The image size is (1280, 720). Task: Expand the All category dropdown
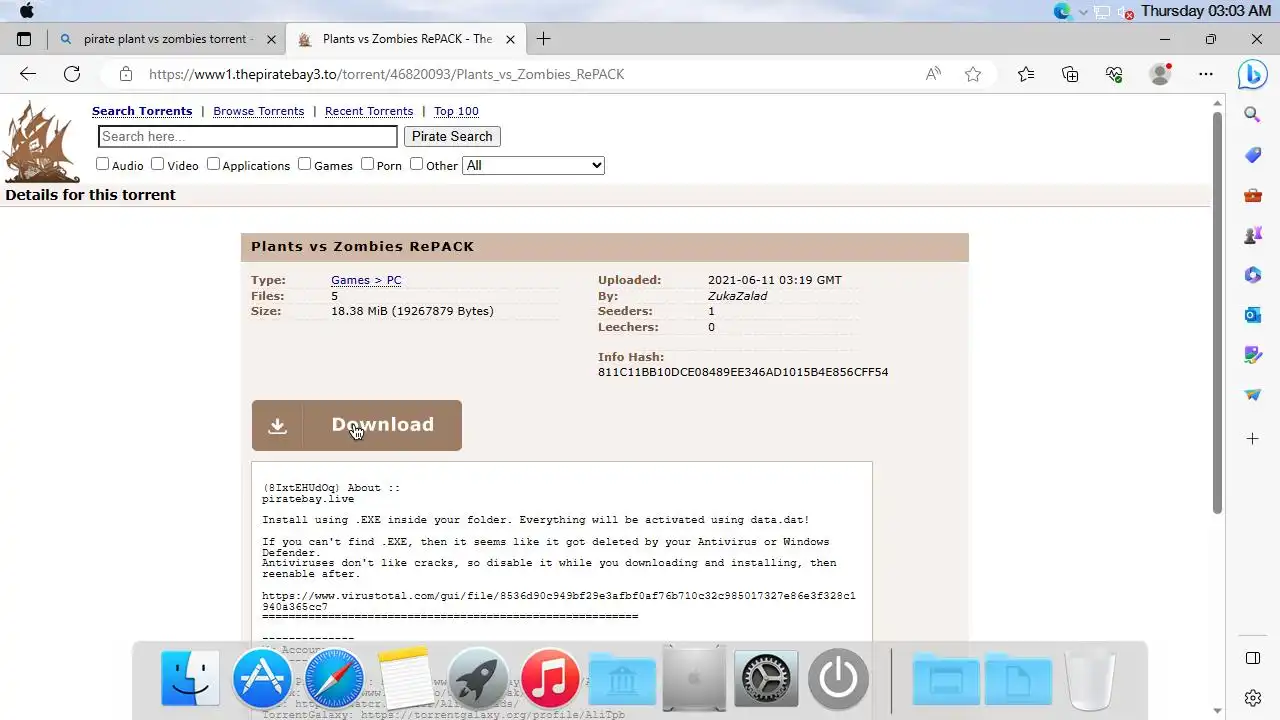click(533, 165)
